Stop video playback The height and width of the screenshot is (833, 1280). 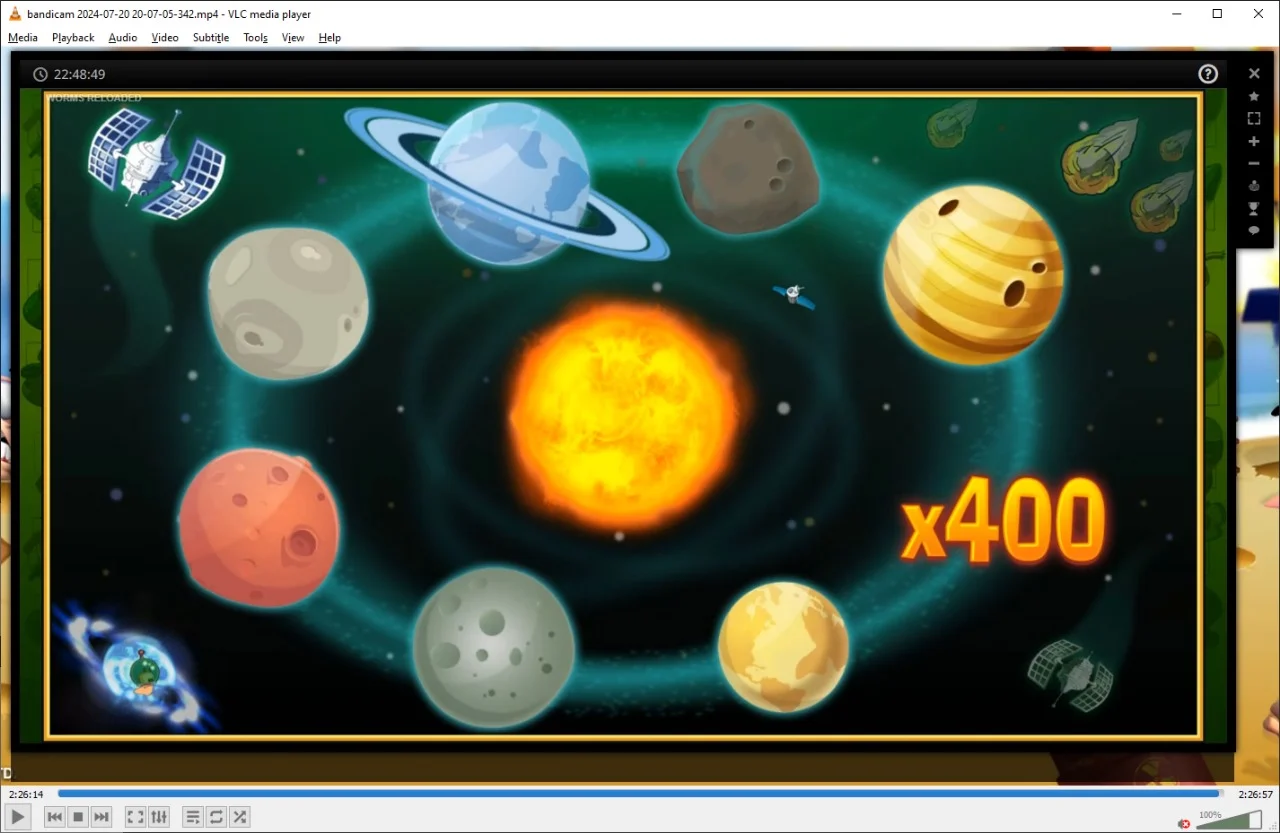[78, 817]
